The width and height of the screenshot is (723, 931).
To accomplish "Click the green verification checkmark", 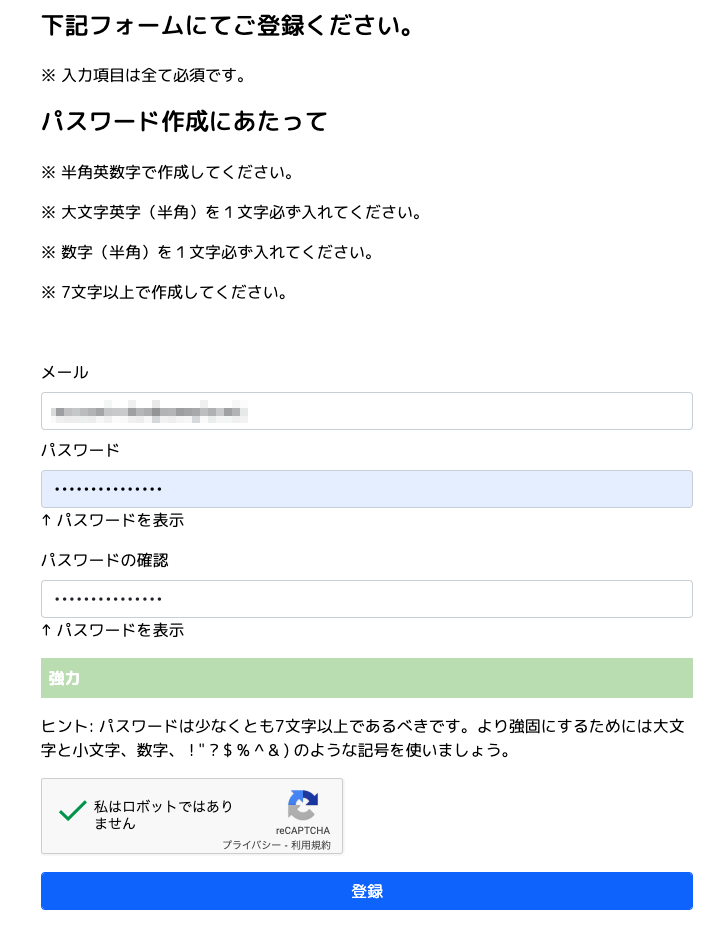I will click(71, 808).
